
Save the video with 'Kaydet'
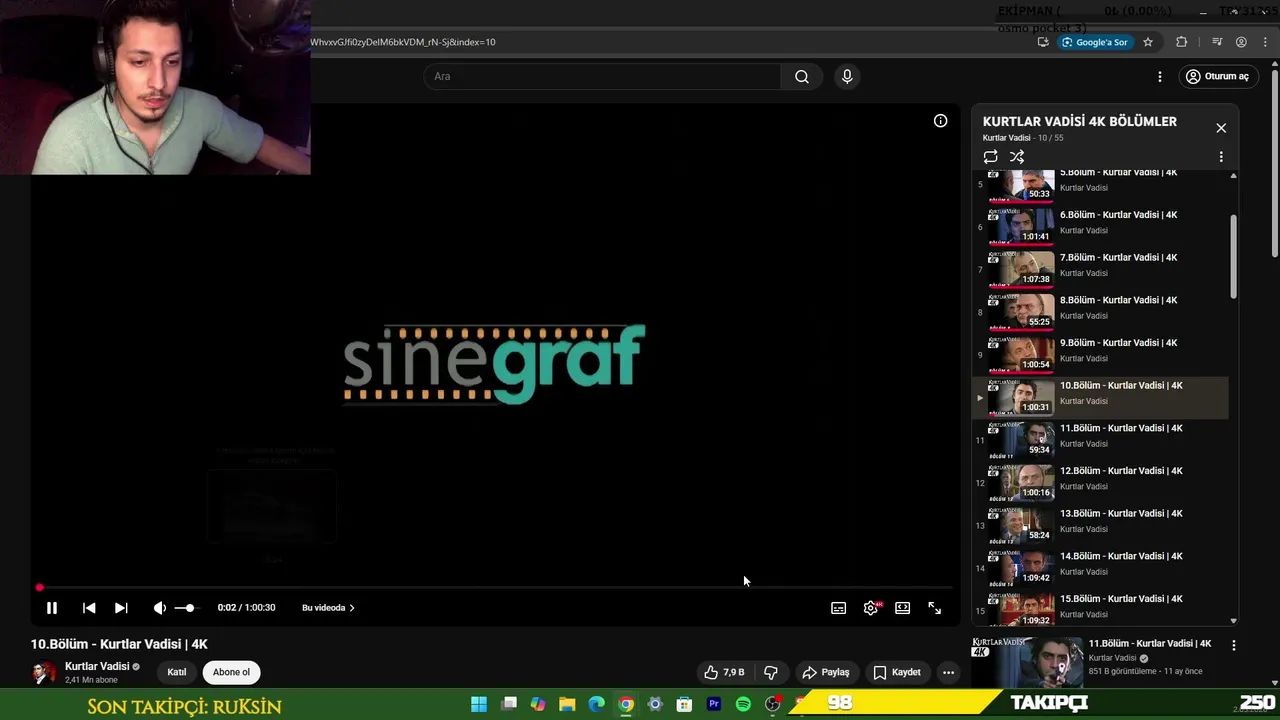(x=897, y=672)
